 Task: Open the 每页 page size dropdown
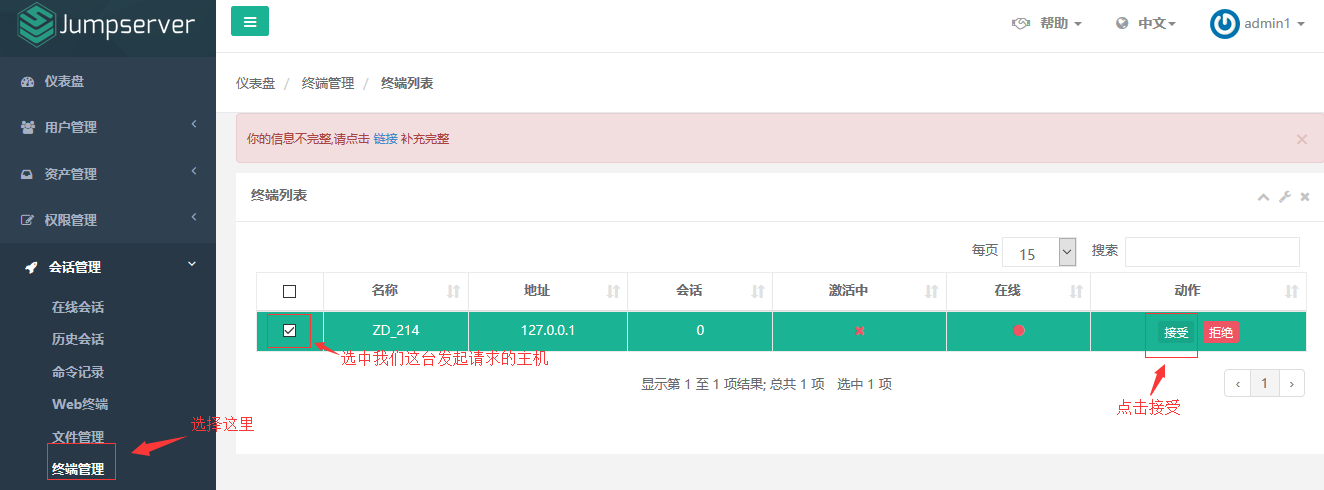click(x=1038, y=252)
